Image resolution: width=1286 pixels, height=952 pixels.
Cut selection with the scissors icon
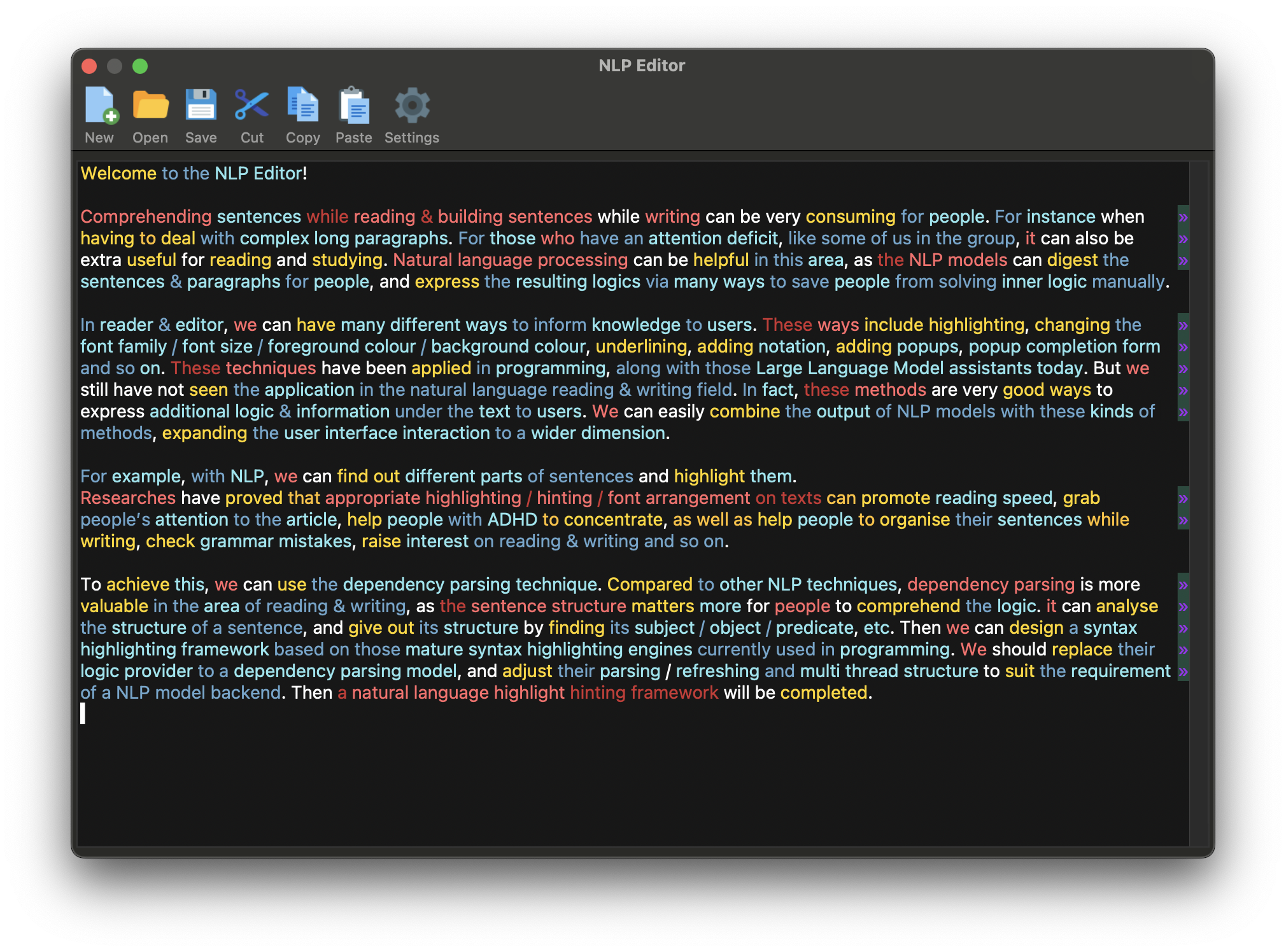click(252, 105)
